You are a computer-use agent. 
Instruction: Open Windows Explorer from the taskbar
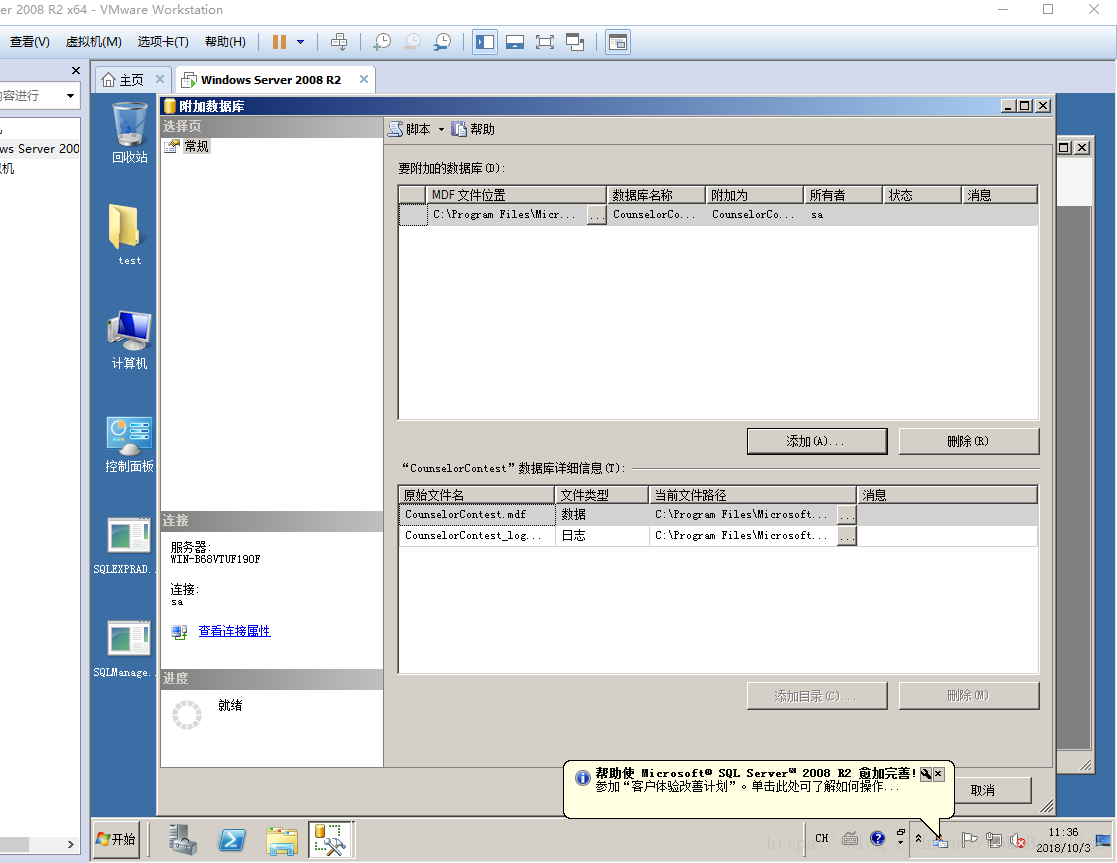coord(282,839)
